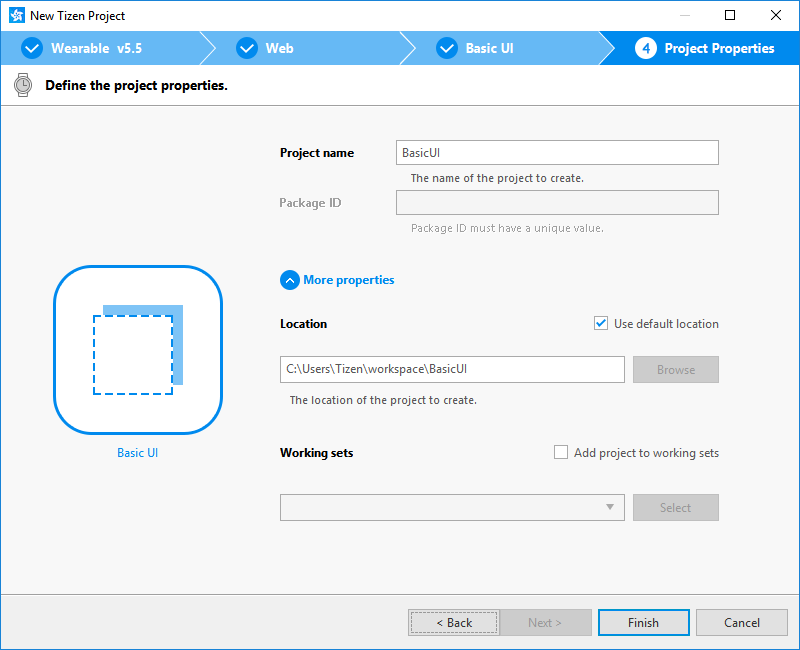Screen dimensions: 800x650
Task: Click the Web step checkmark icon
Action: click(246, 48)
